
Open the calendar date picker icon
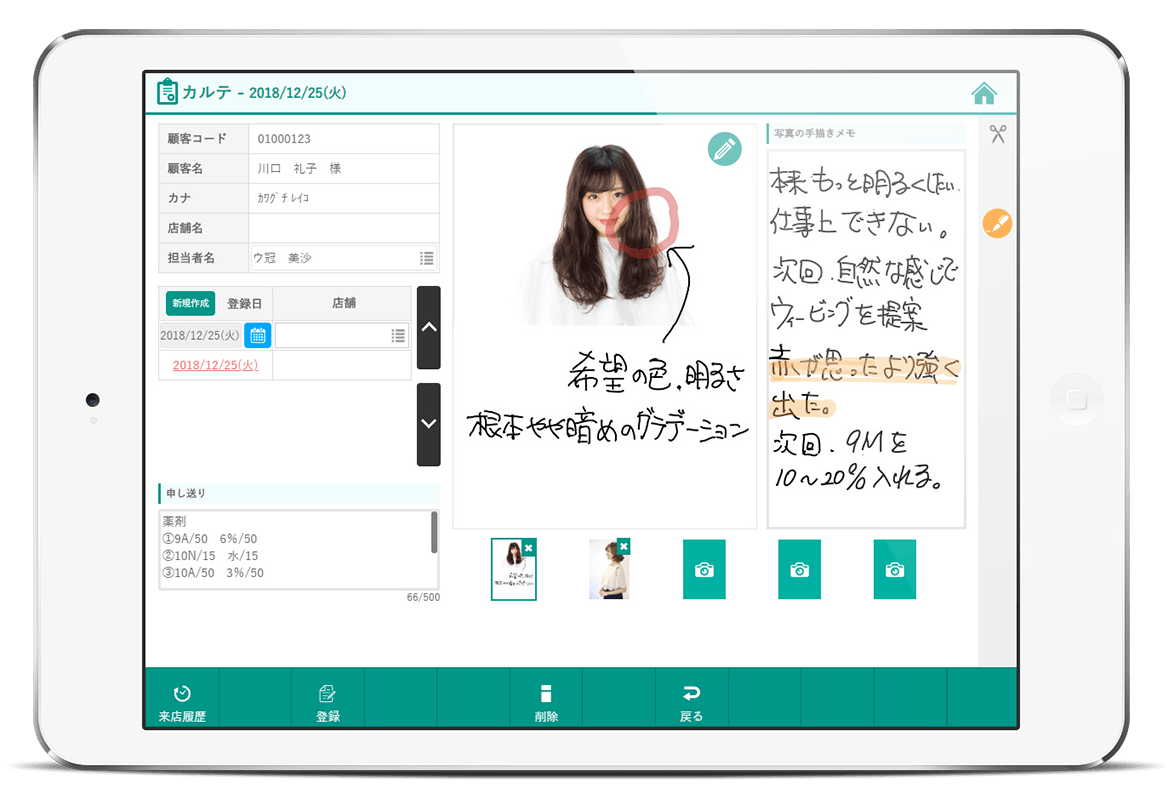258,336
